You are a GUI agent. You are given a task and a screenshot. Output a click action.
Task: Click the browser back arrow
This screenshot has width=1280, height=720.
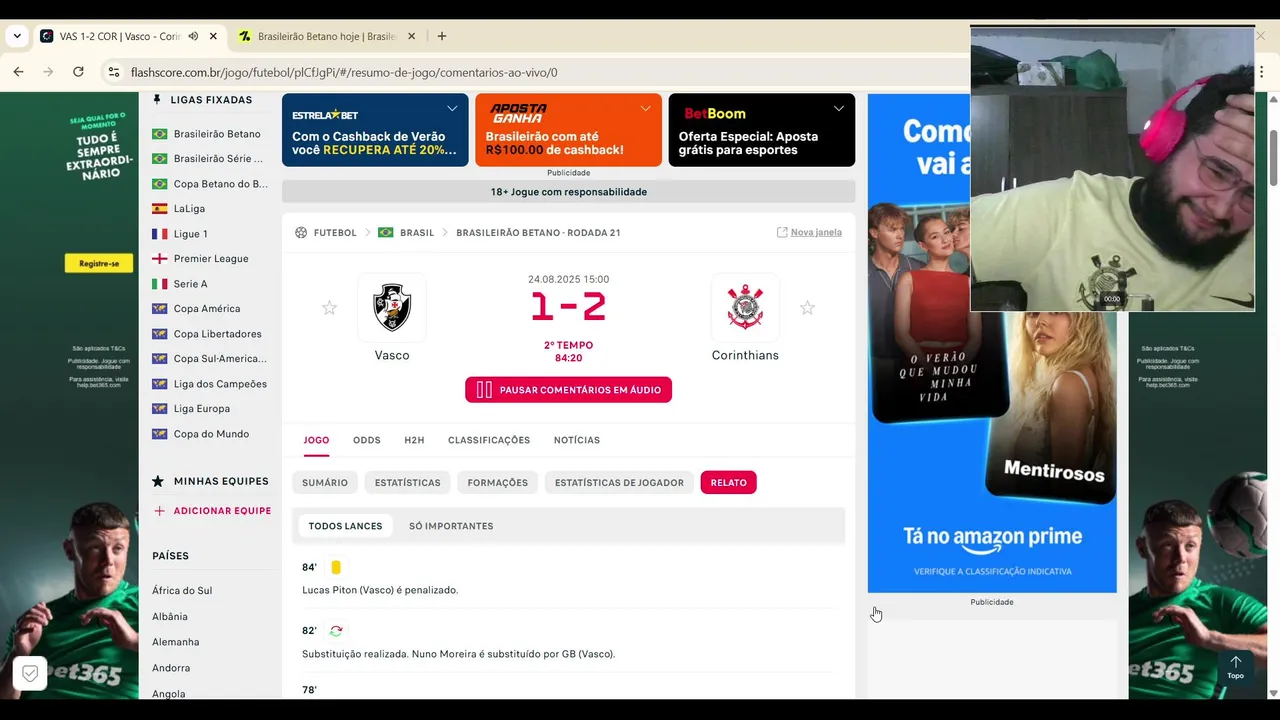tap(18, 72)
